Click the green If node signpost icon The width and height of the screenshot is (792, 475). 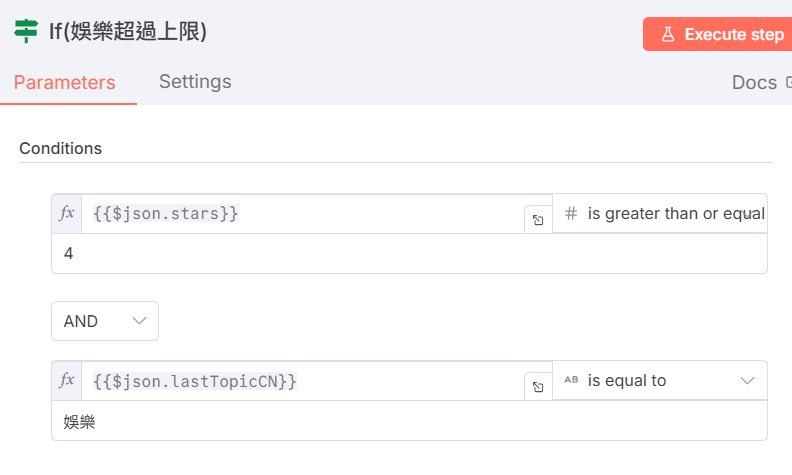26,32
